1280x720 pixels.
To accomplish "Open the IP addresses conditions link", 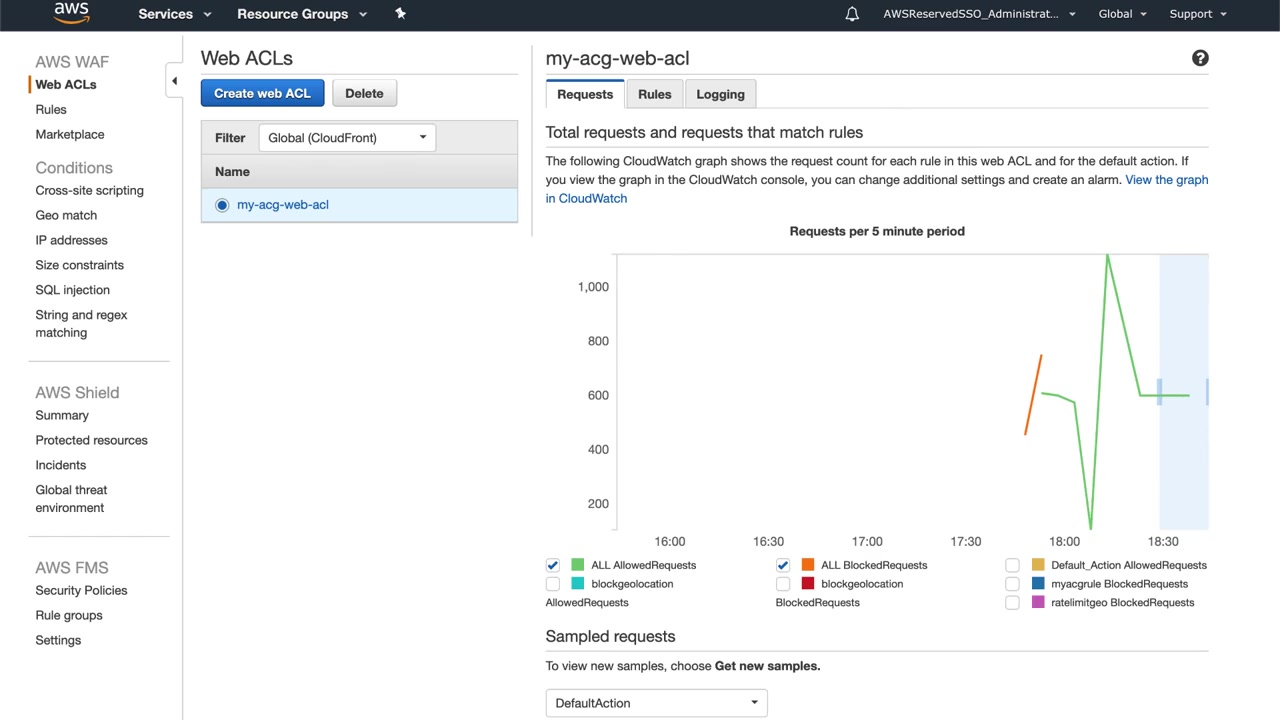I will tap(71, 240).
